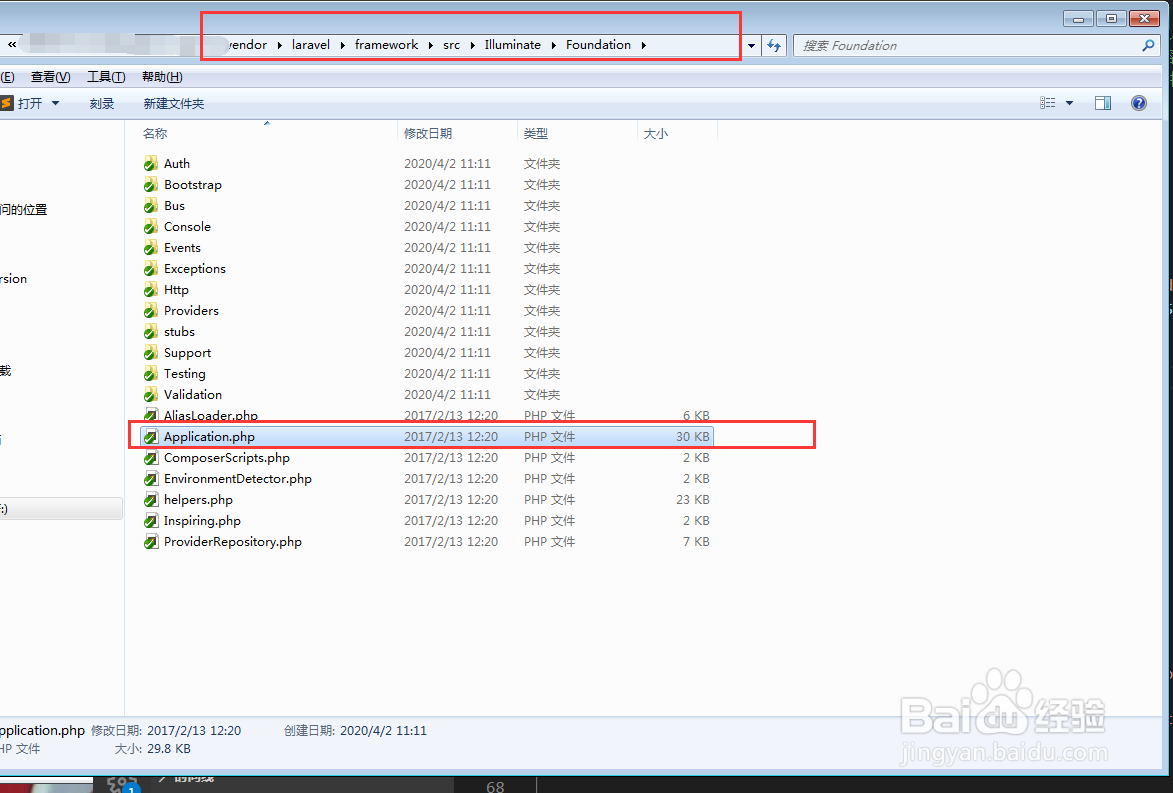This screenshot has height=793, width=1173.
Task: Navigate to laravel in address bar
Action: click(x=310, y=45)
